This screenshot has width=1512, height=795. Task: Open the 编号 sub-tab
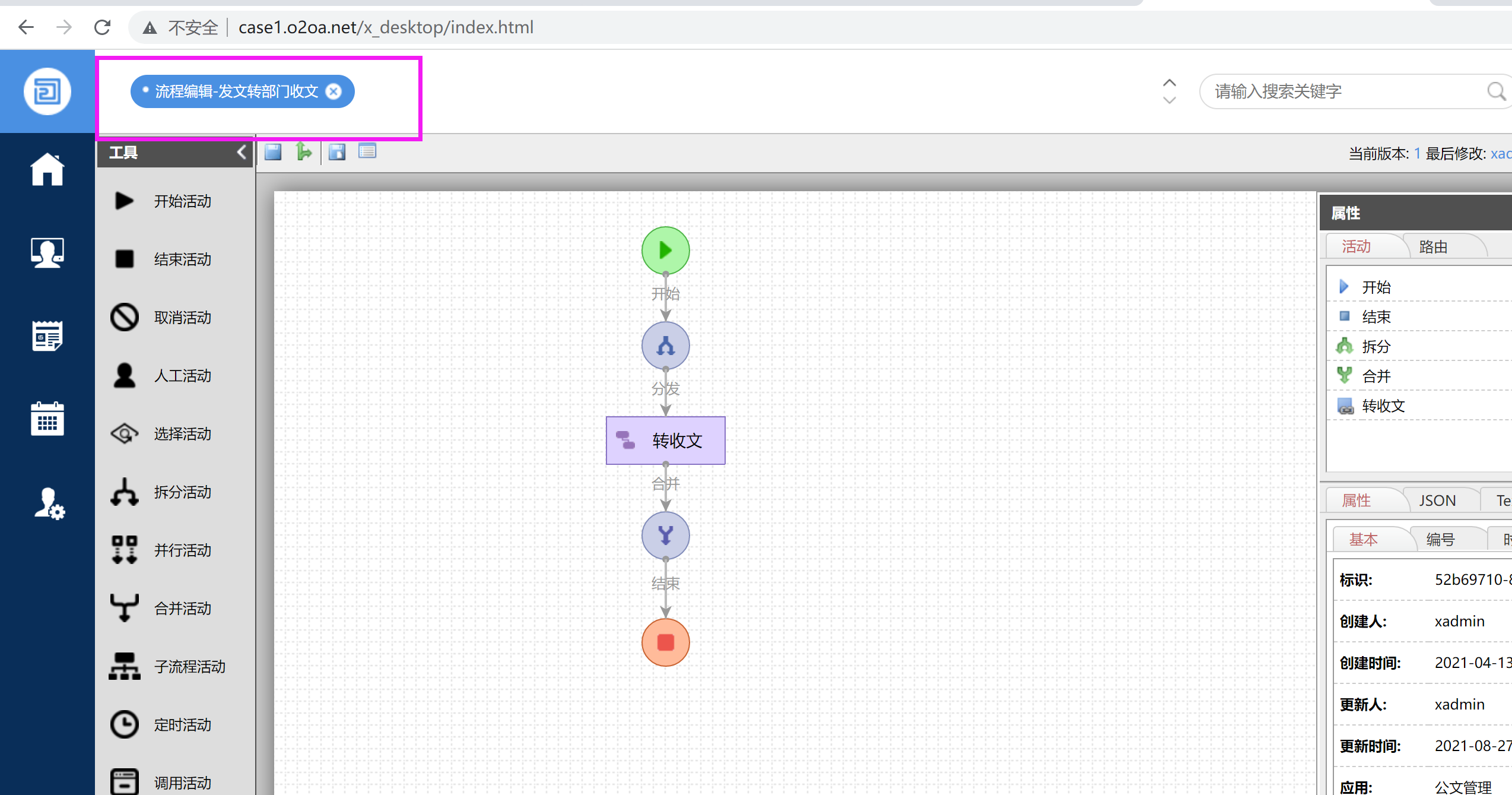[1440, 540]
